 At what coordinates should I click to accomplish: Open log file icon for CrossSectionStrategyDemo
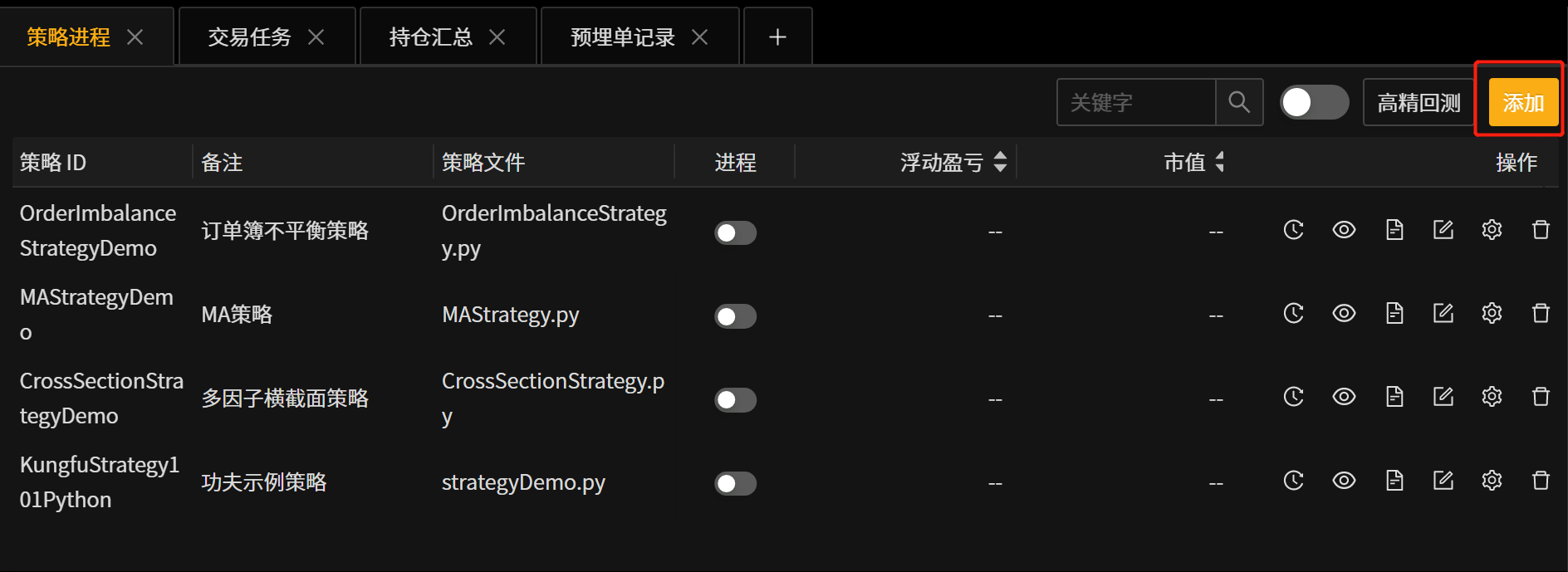1394,398
